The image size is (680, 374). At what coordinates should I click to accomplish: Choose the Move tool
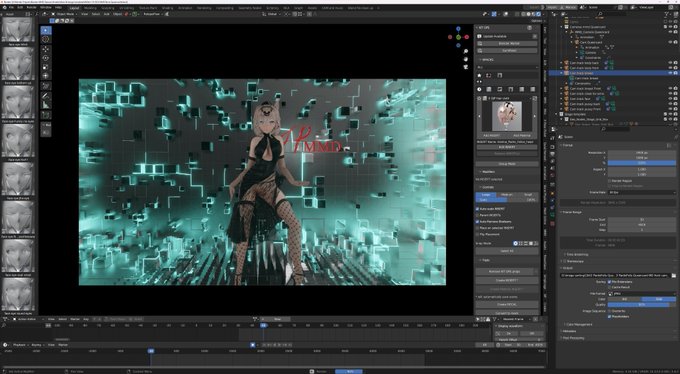coord(46,49)
